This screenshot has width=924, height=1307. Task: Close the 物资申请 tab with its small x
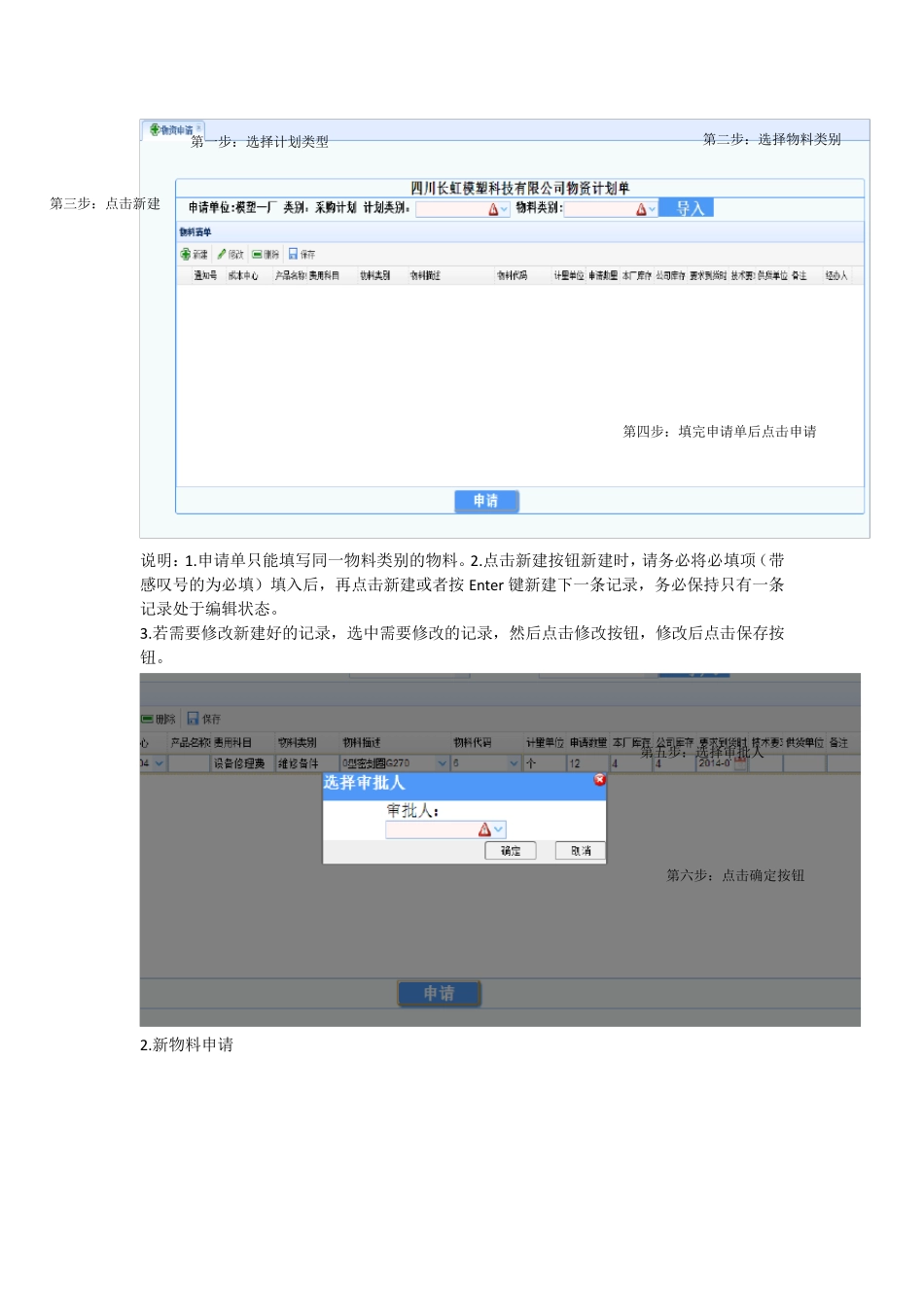(198, 127)
